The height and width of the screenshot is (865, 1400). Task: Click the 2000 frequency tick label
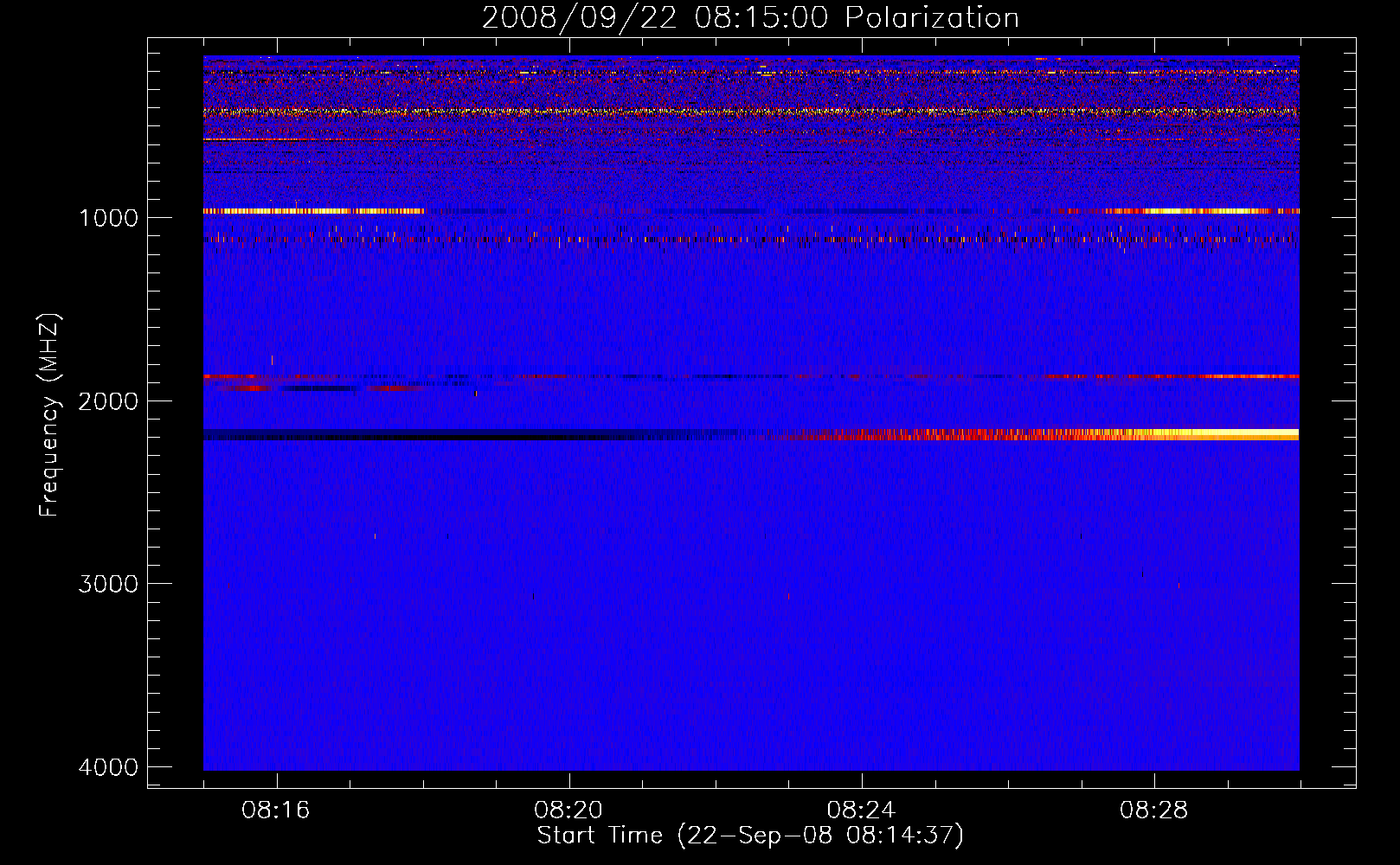(108, 400)
